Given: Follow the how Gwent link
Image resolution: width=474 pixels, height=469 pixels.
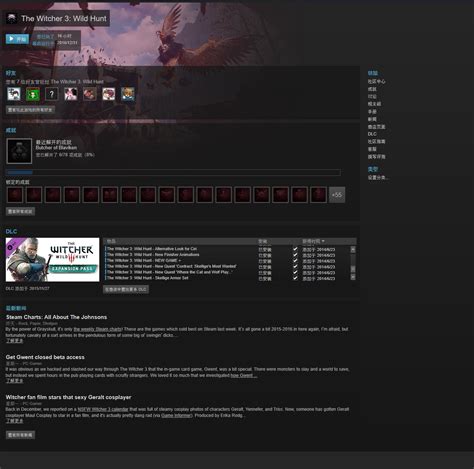Looking at the screenshot, I should [x=244, y=375].
